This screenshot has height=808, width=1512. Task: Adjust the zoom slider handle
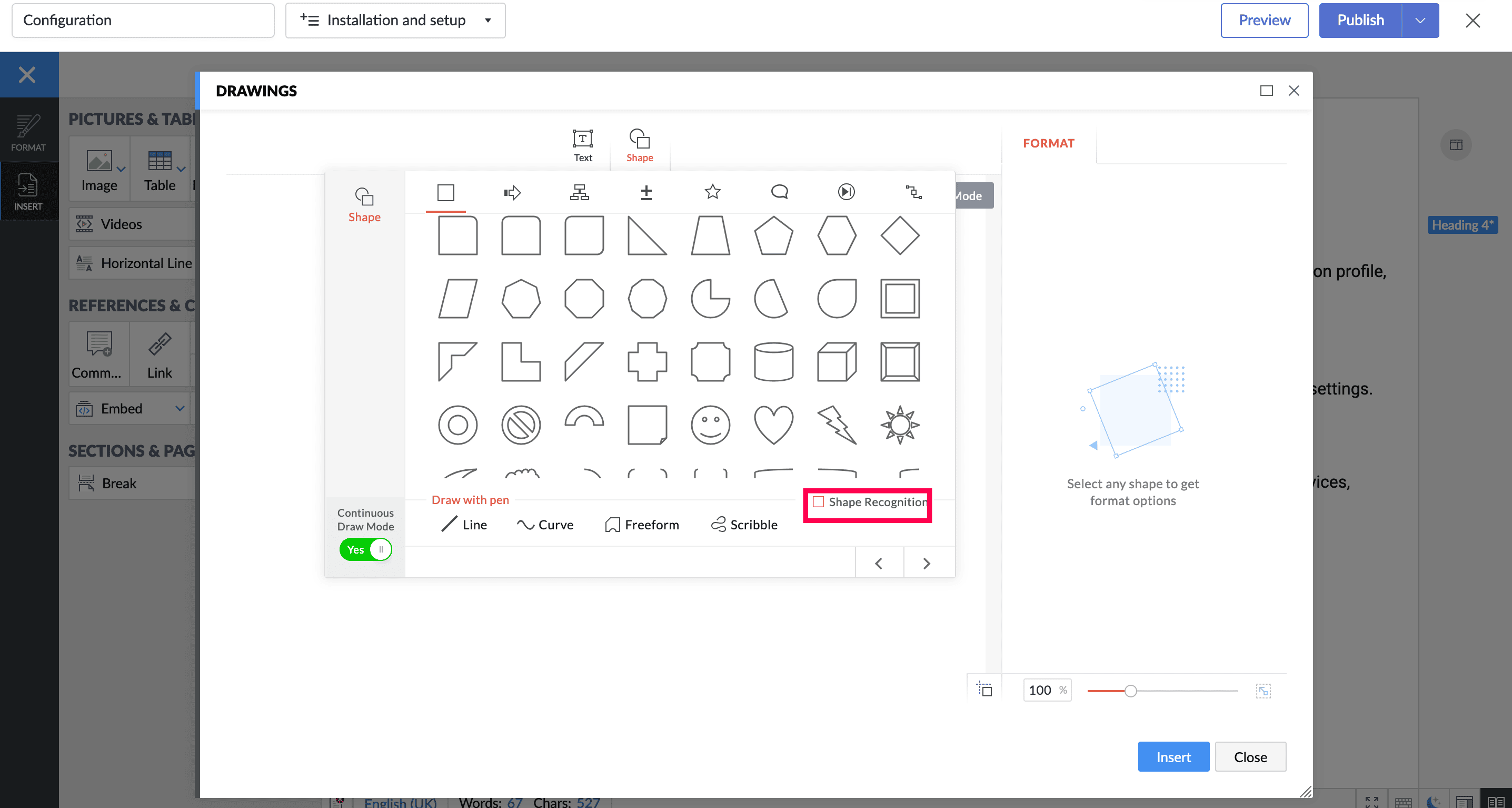click(1130, 691)
